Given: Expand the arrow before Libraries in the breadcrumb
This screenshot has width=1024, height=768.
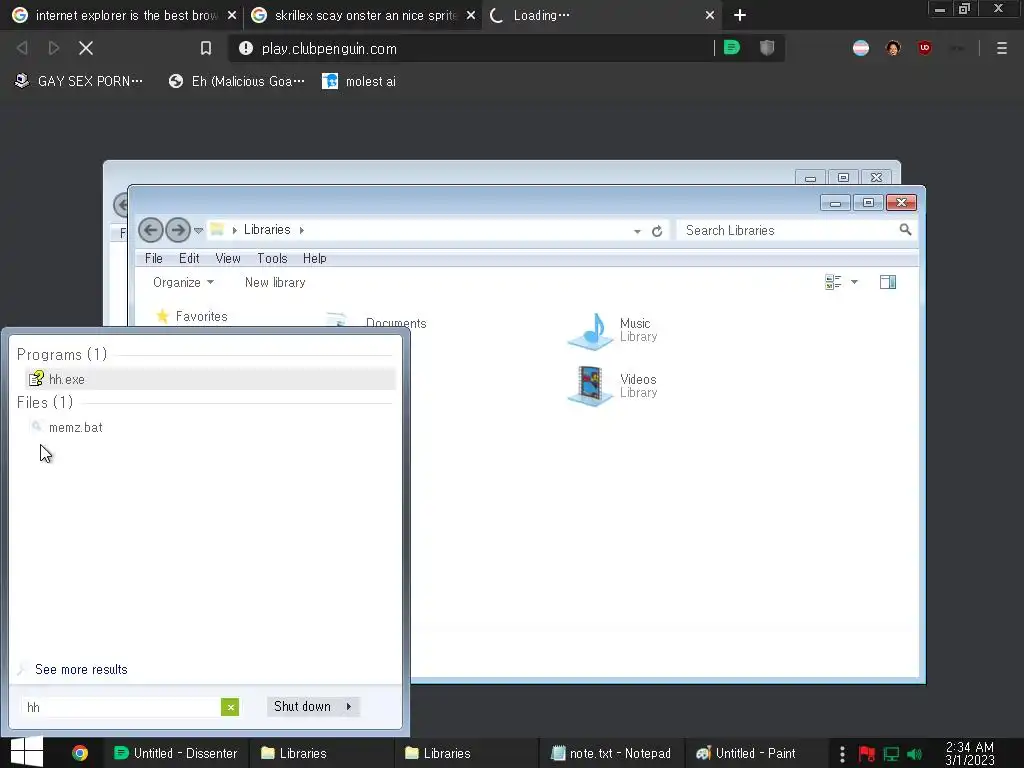Looking at the screenshot, I should click(x=234, y=231).
